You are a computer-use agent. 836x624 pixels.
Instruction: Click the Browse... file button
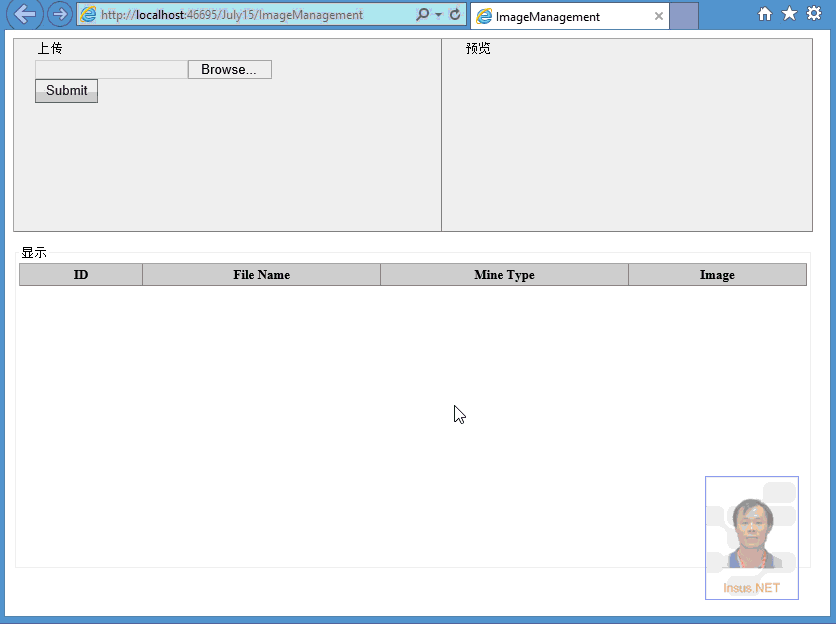pyautogui.click(x=229, y=69)
